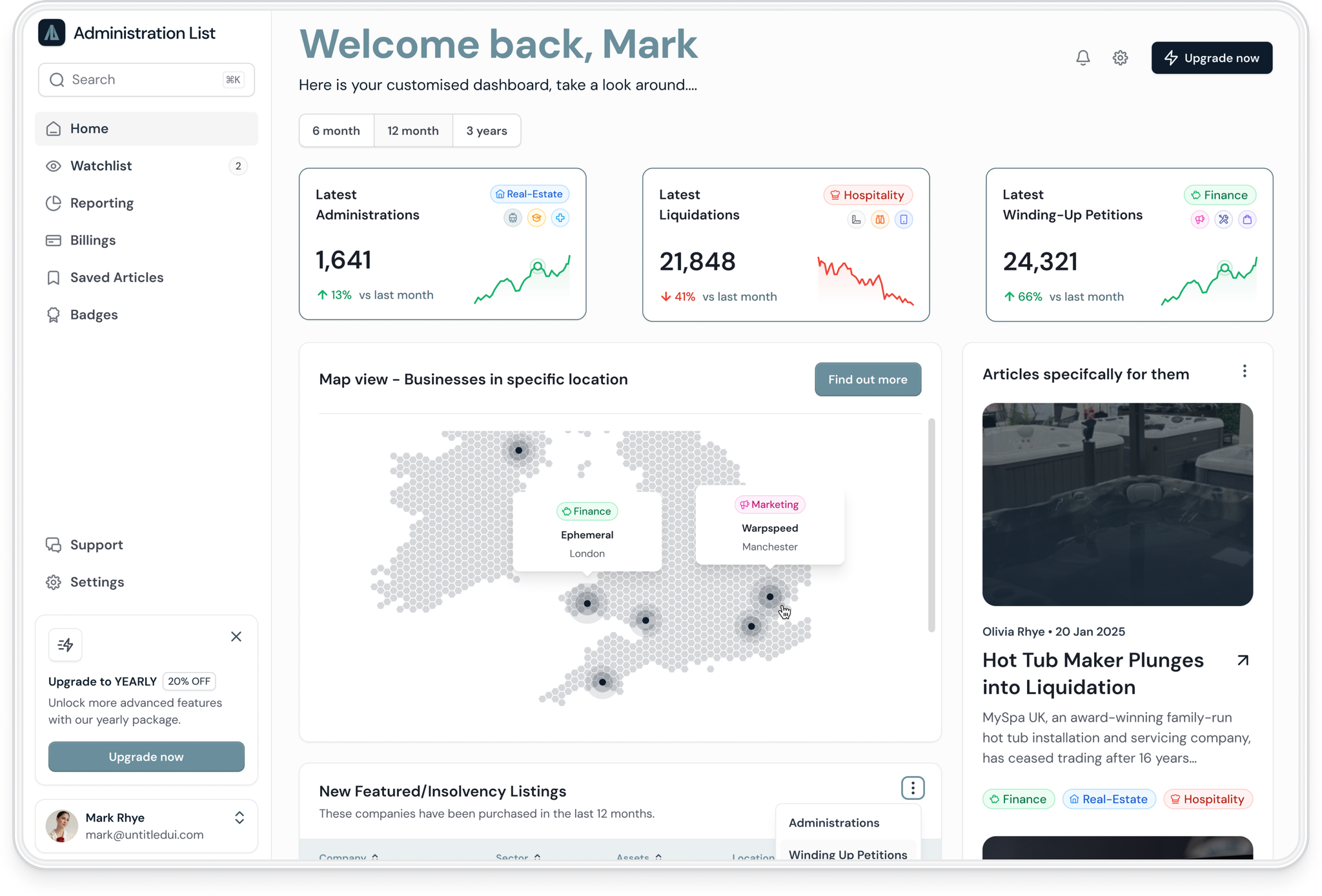Viewport: 1322px width, 896px height.
Task: Click the Find out more button
Action: point(867,380)
